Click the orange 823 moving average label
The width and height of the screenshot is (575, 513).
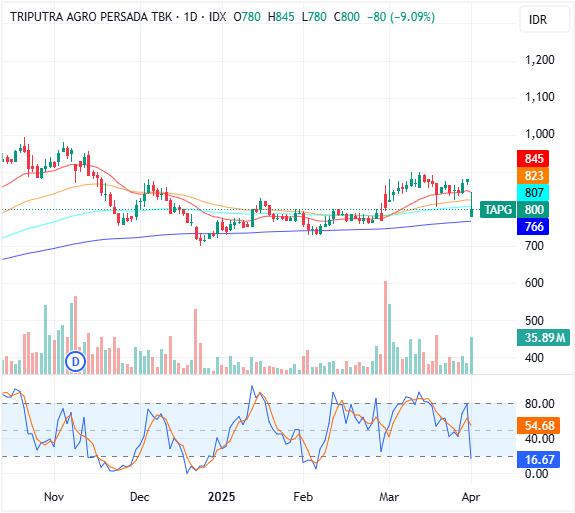[533, 176]
